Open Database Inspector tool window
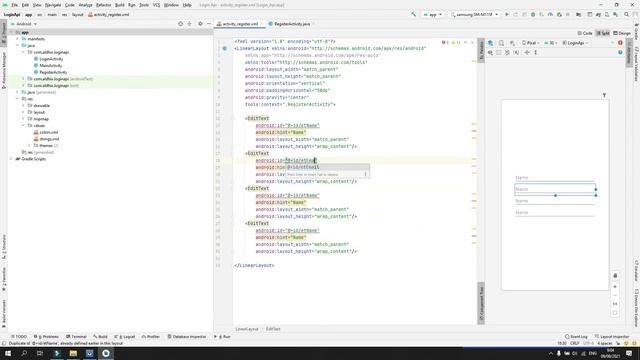 point(187,337)
